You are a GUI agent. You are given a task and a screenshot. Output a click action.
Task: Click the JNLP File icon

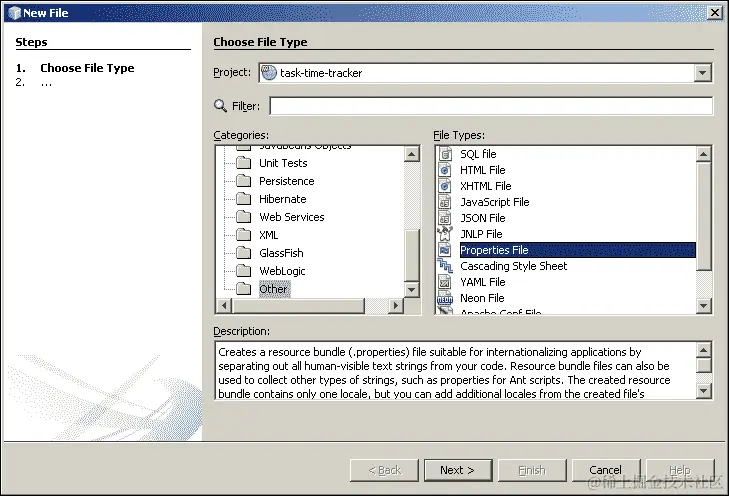coord(445,234)
